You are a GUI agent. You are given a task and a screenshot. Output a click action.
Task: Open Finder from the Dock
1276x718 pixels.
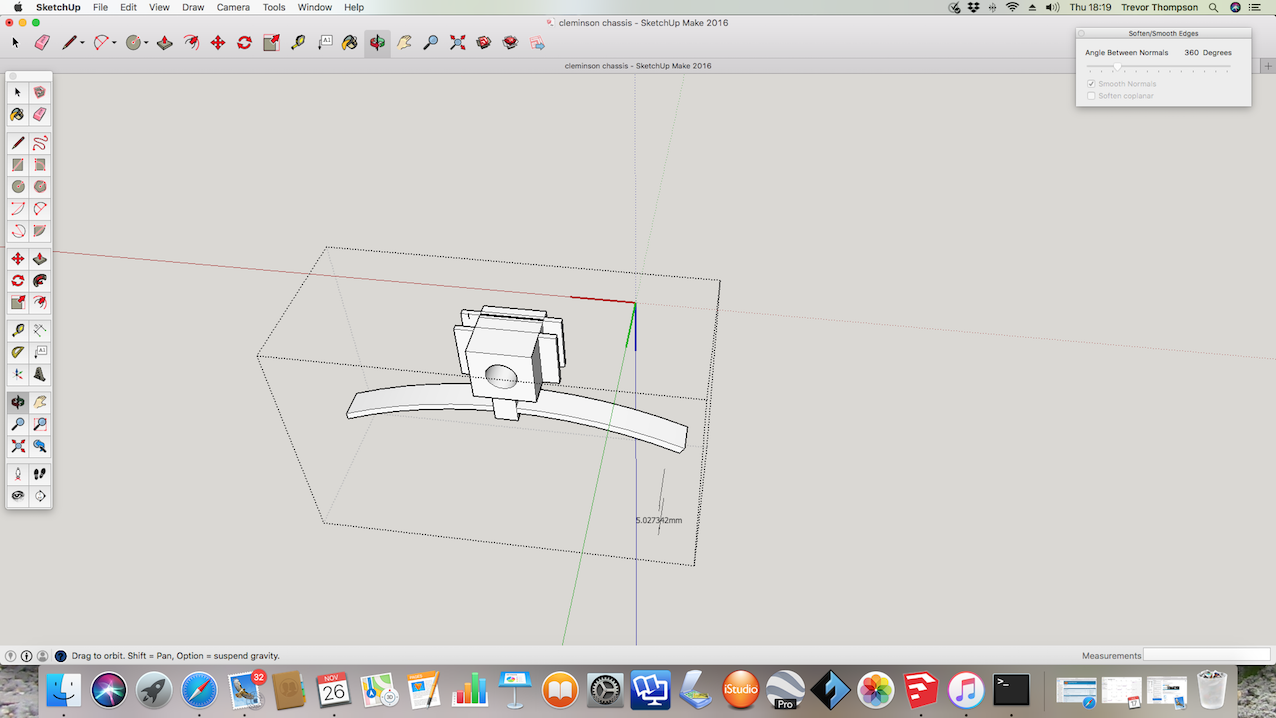[x=65, y=690]
